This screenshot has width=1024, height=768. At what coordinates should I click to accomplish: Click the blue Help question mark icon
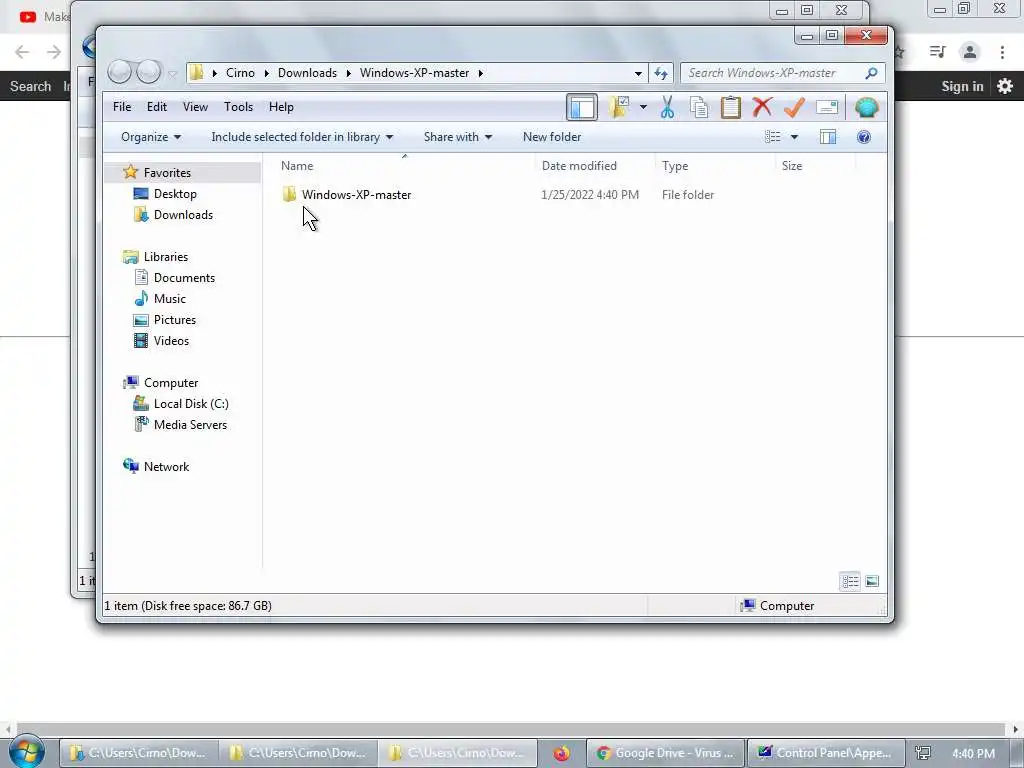pyautogui.click(x=863, y=136)
